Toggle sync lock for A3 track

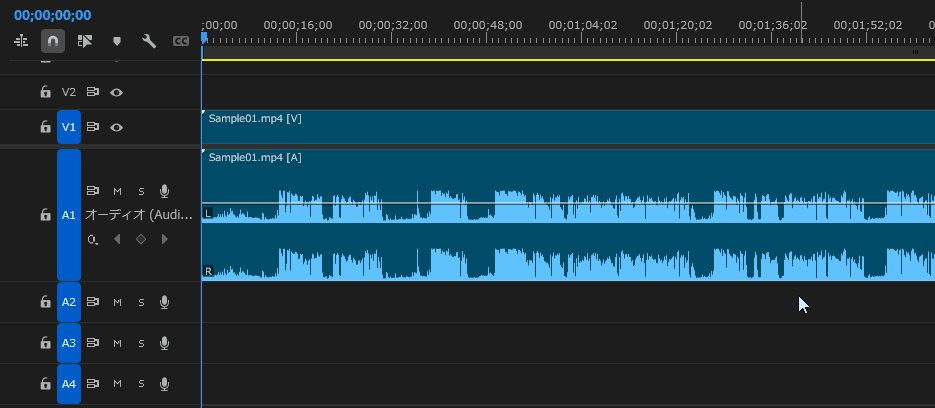coord(92,342)
